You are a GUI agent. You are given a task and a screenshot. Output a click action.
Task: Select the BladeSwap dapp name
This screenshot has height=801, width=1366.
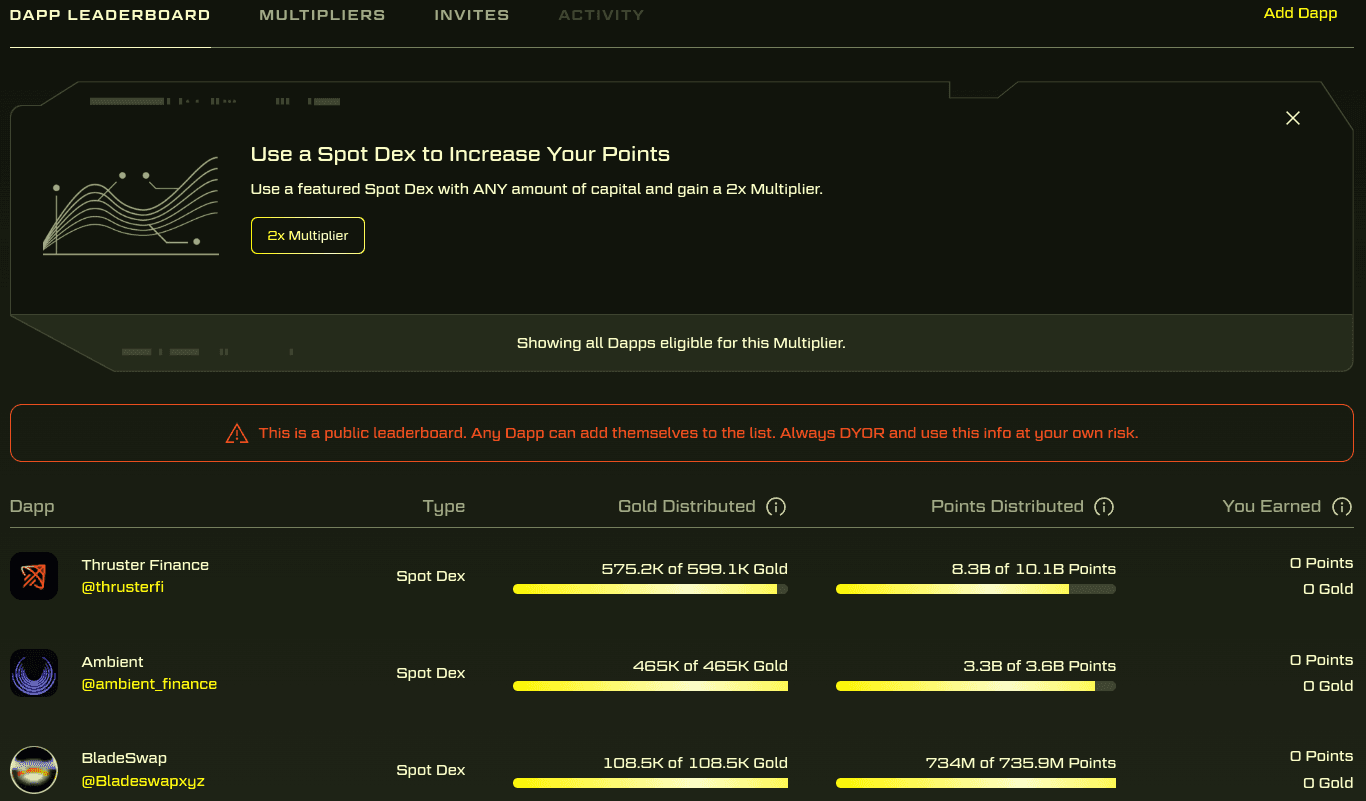click(124, 758)
